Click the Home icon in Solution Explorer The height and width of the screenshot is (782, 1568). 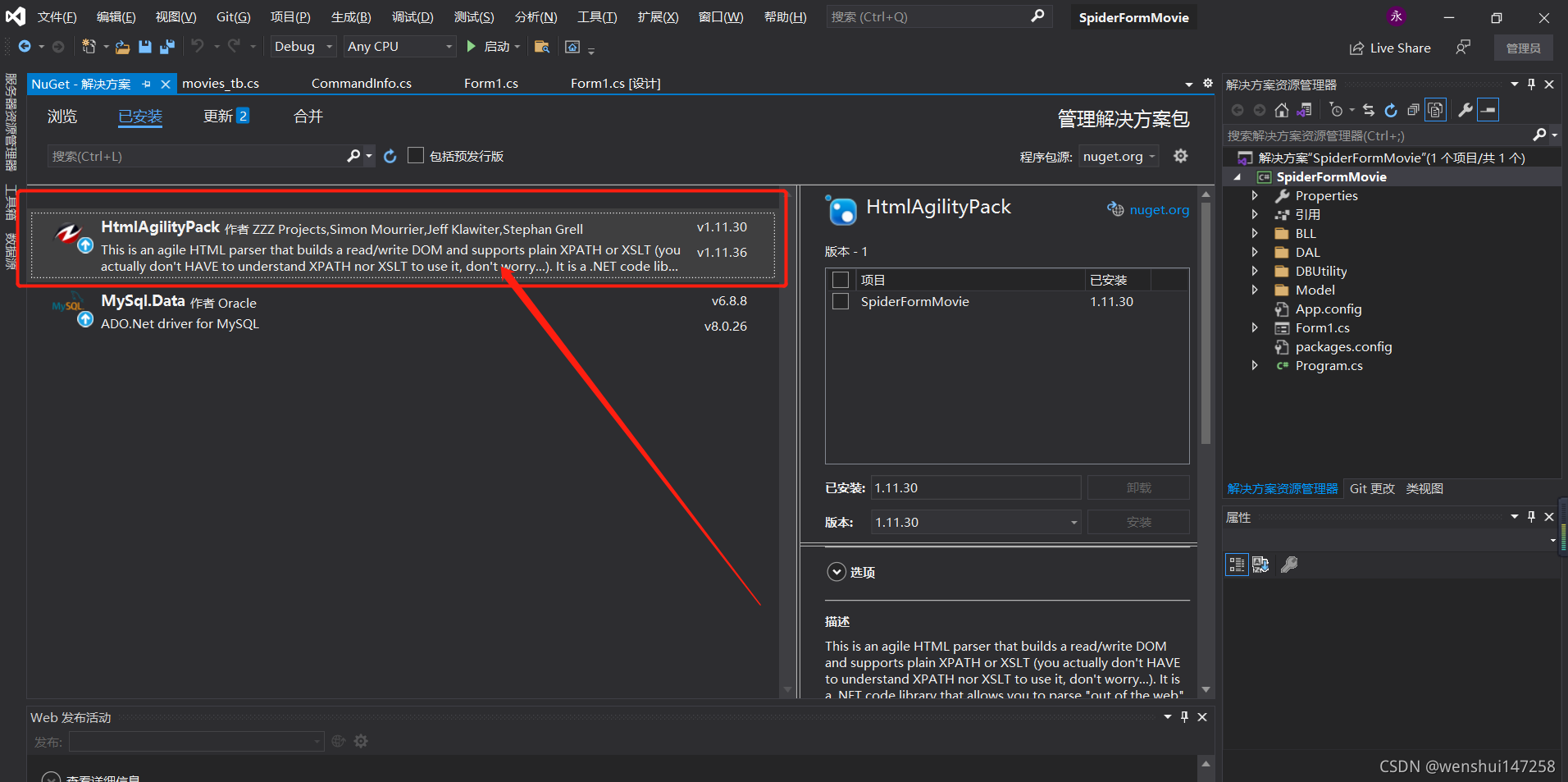coord(1282,110)
